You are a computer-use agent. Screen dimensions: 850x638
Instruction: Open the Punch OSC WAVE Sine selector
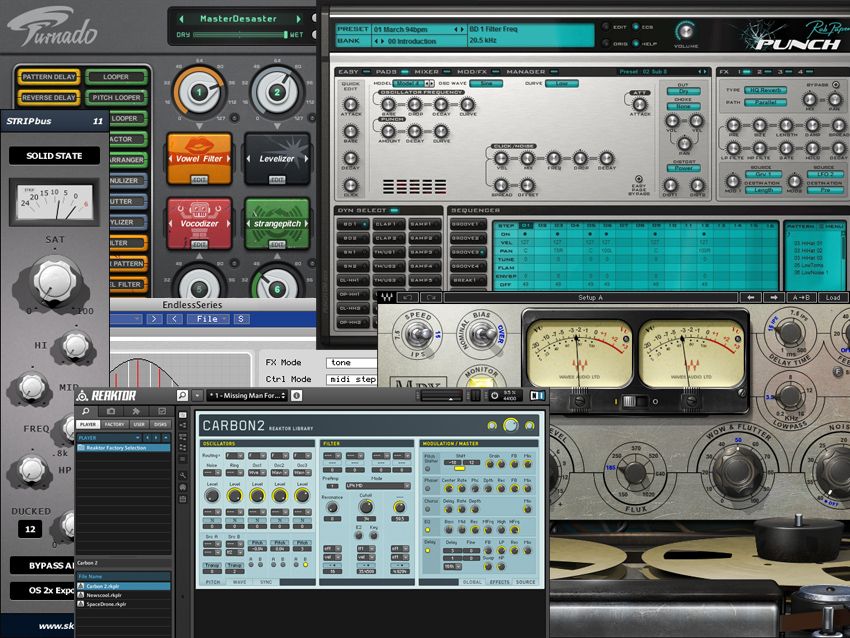click(486, 83)
